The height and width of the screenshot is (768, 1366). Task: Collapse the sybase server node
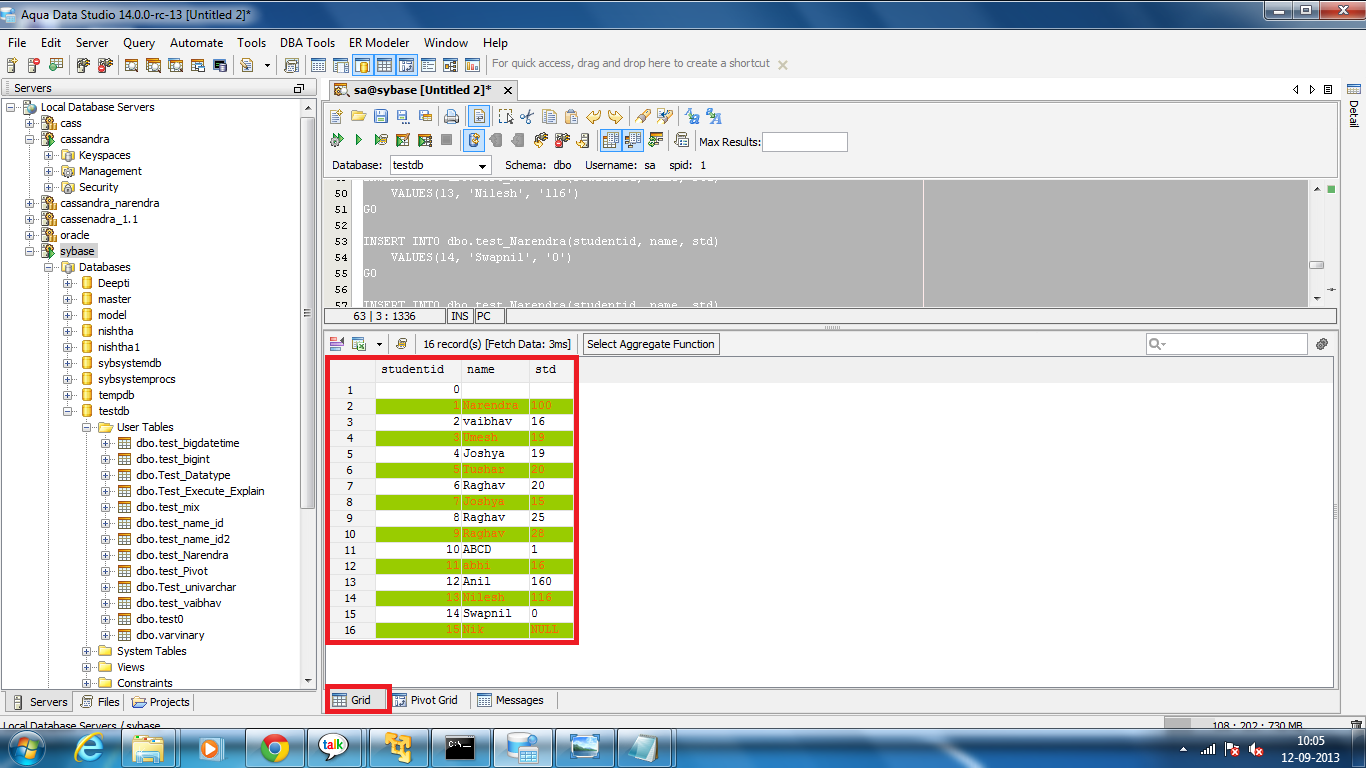coord(30,251)
